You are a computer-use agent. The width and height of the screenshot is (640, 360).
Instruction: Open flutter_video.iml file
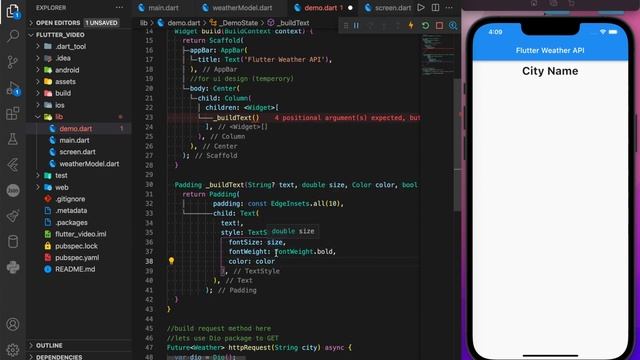(x=81, y=234)
